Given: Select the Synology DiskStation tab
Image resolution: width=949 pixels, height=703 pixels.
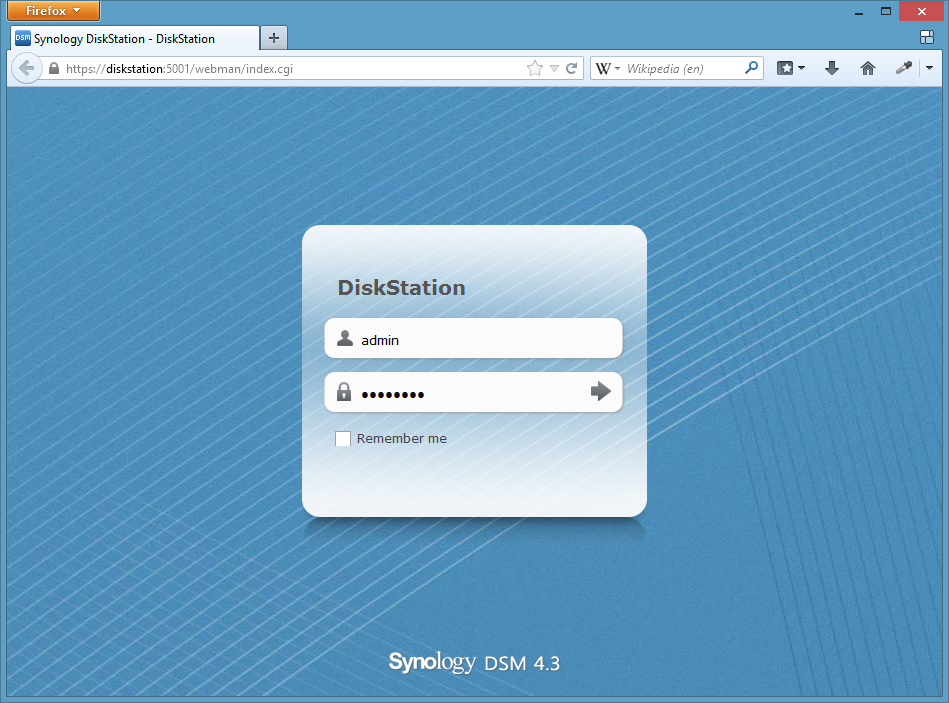Looking at the screenshot, I should click(x=134, y=39).
